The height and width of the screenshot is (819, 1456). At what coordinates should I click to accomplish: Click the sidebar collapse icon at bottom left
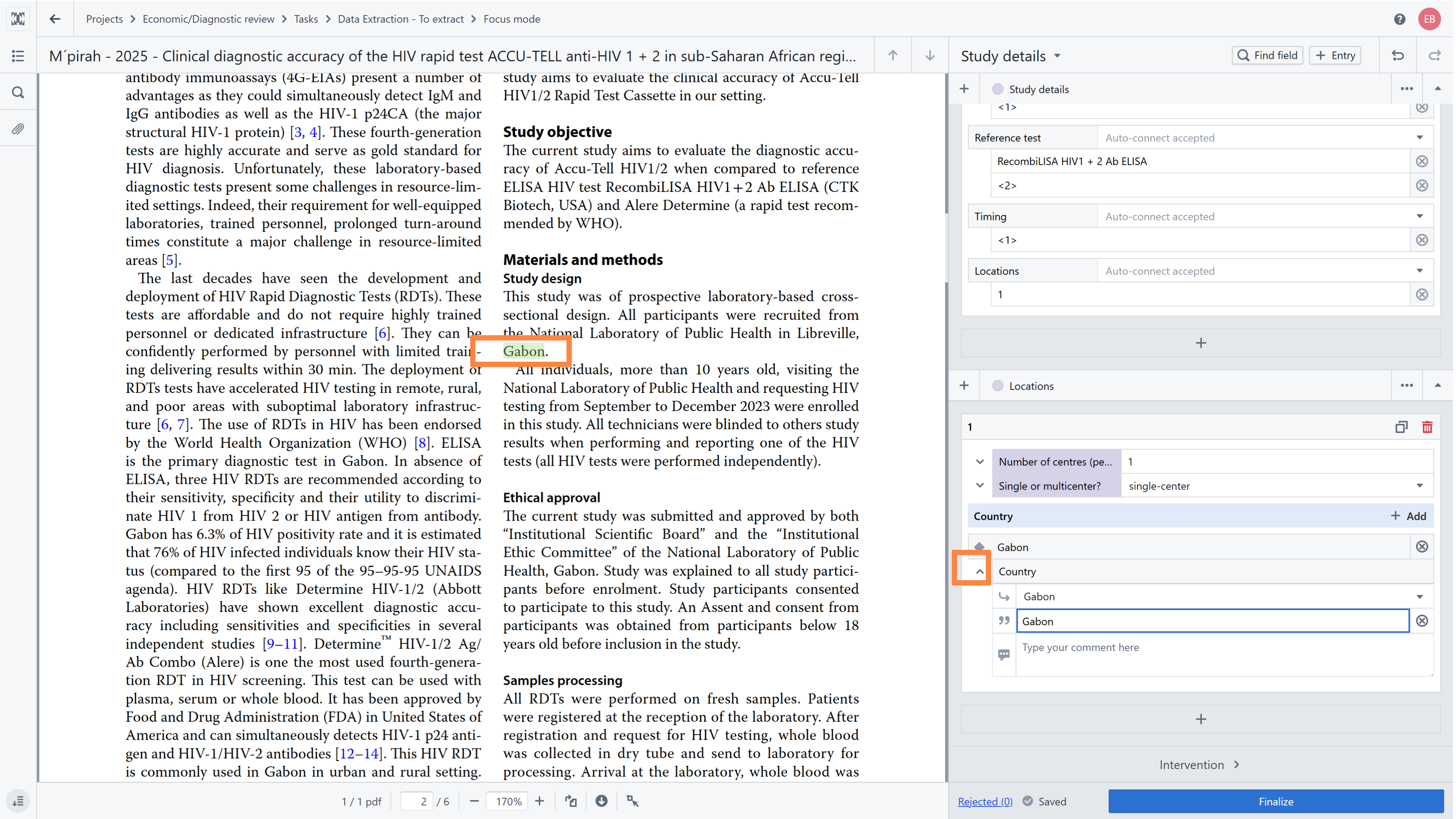pos(18,801)
